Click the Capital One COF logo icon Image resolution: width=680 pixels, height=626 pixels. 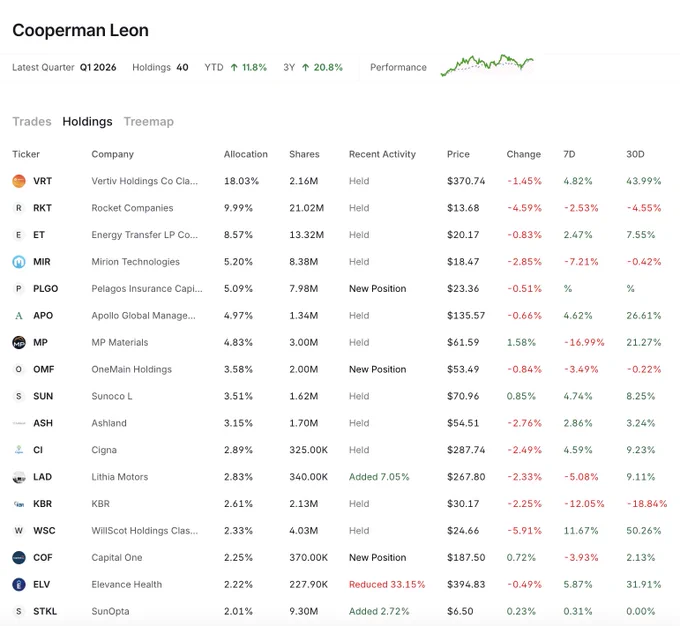coord(19,557)
